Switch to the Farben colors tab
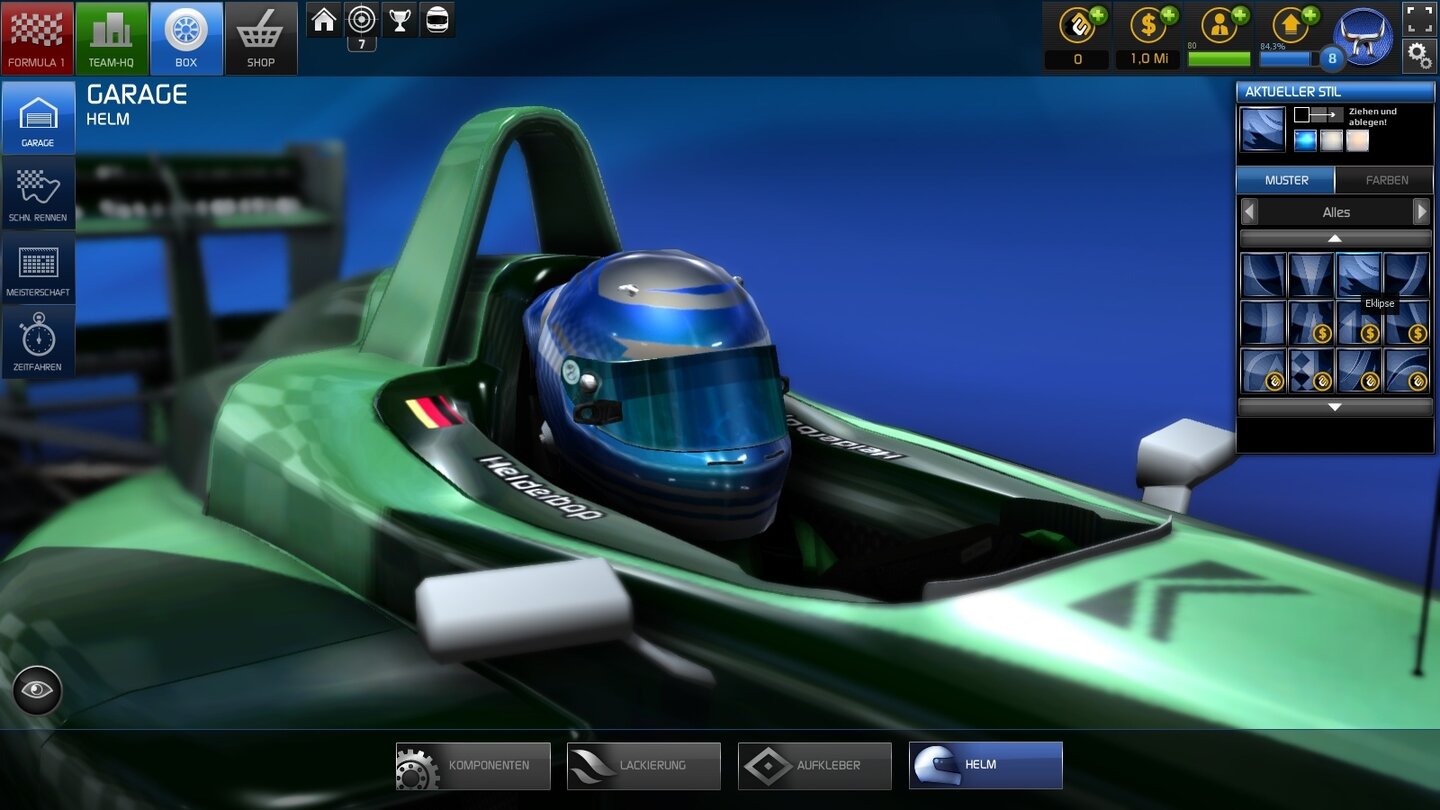 click(1386, 180)
